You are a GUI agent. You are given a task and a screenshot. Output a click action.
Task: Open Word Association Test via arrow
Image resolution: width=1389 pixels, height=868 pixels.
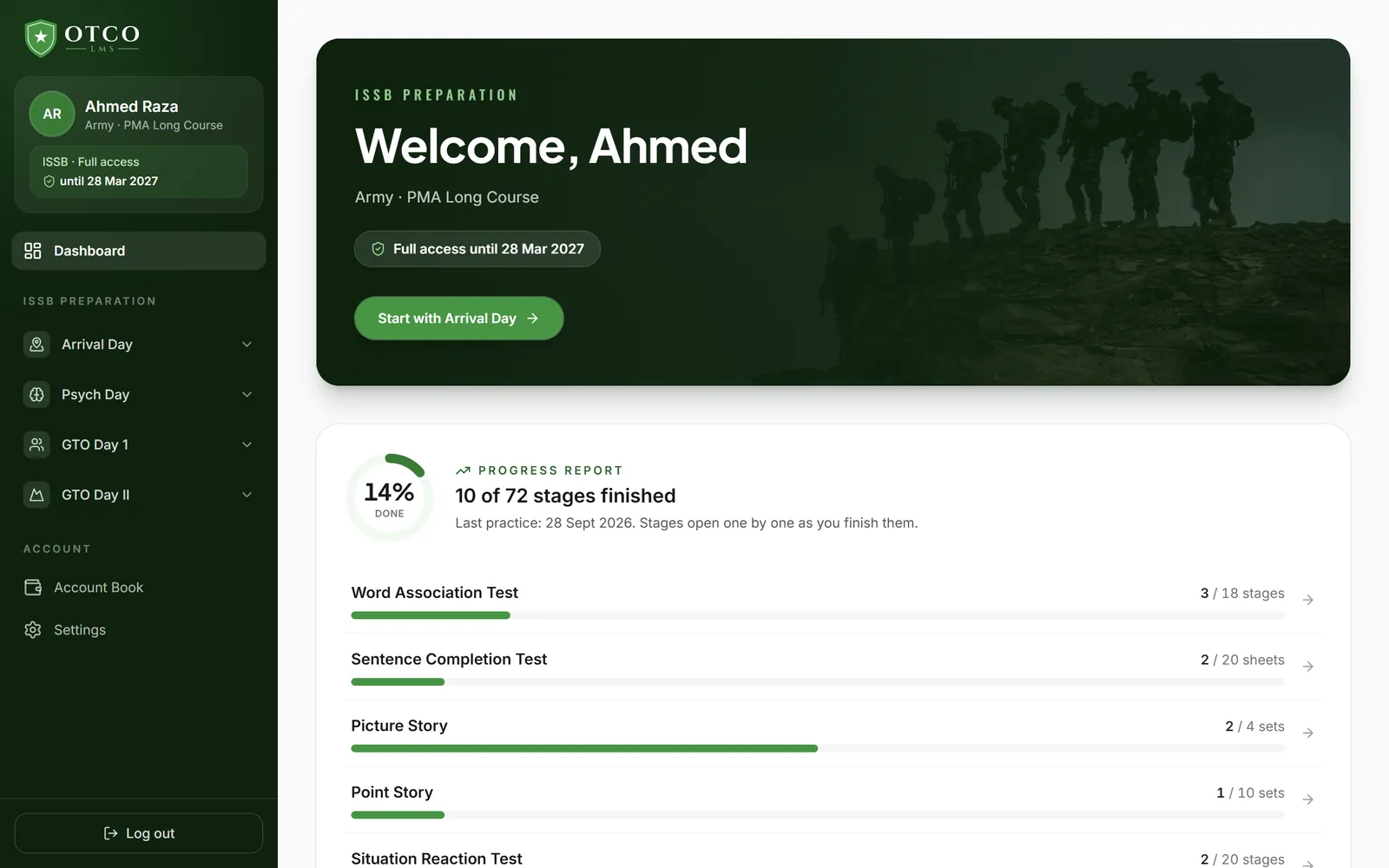click(x=1308, y=600)
